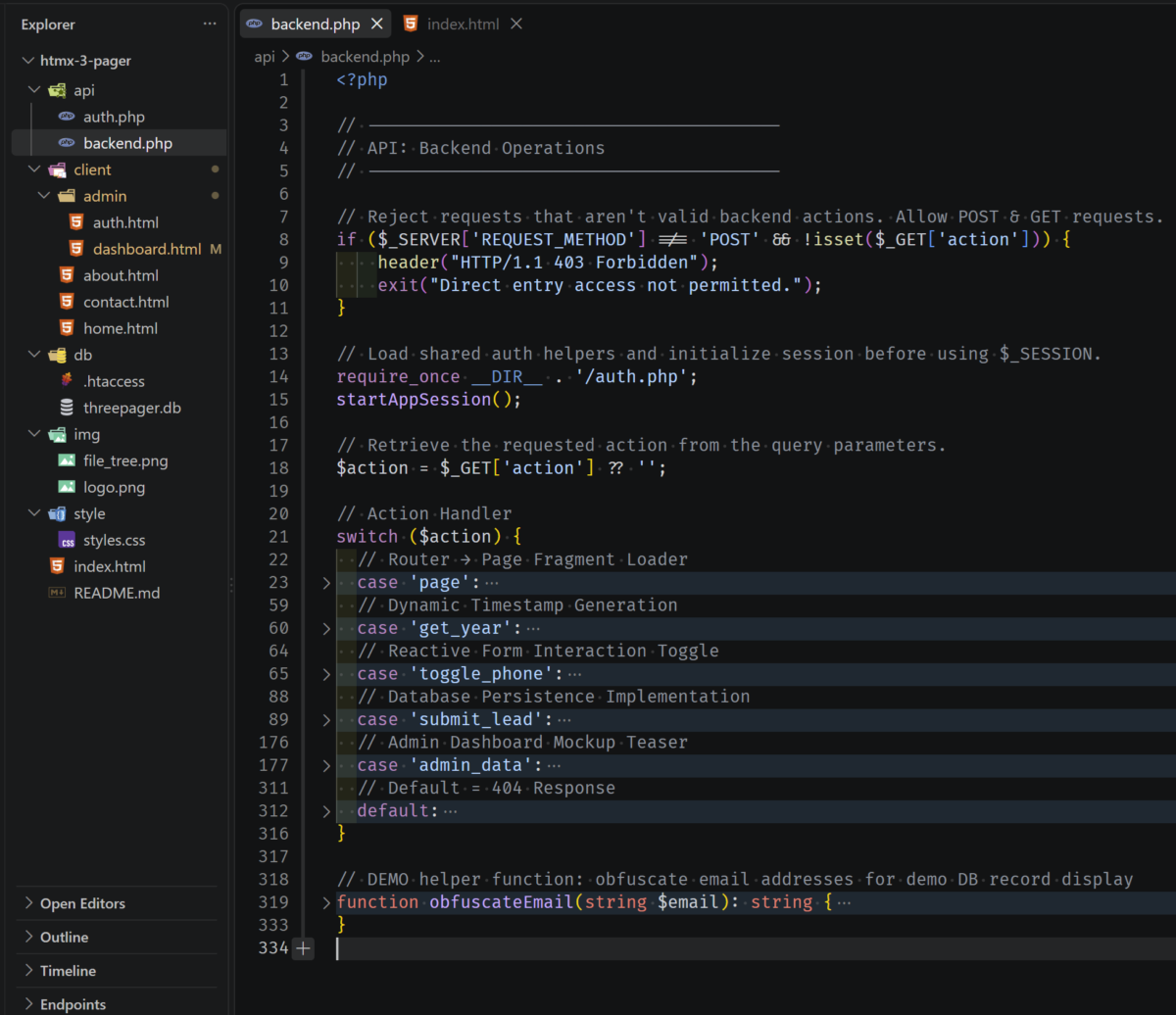Collapse the admin folder chevron

point(44,196)
